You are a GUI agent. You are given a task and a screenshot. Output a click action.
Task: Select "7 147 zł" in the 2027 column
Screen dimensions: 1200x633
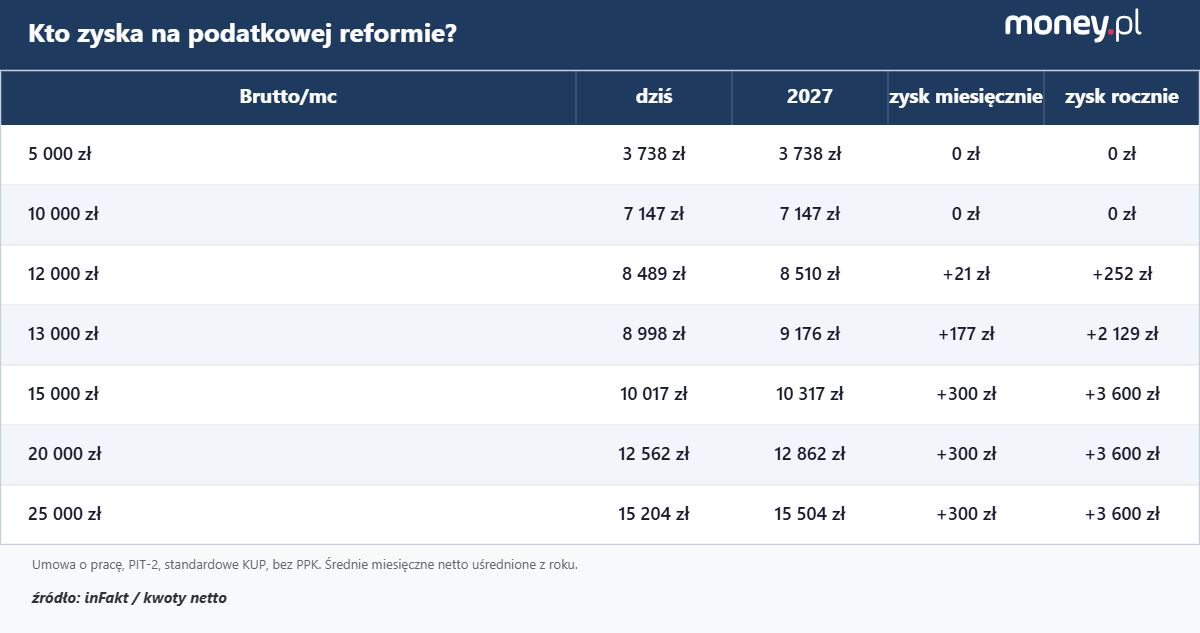pyautogui.click(x=810, y=214)
